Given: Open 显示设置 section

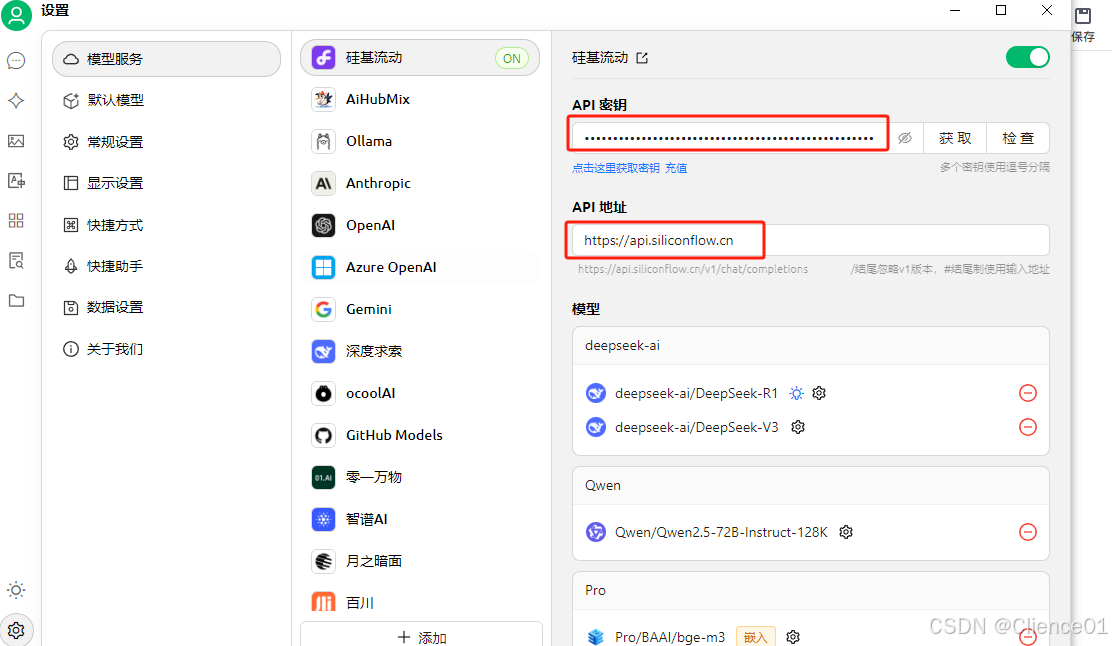Looking at the screenshot, I should click(x=167, y=183).
